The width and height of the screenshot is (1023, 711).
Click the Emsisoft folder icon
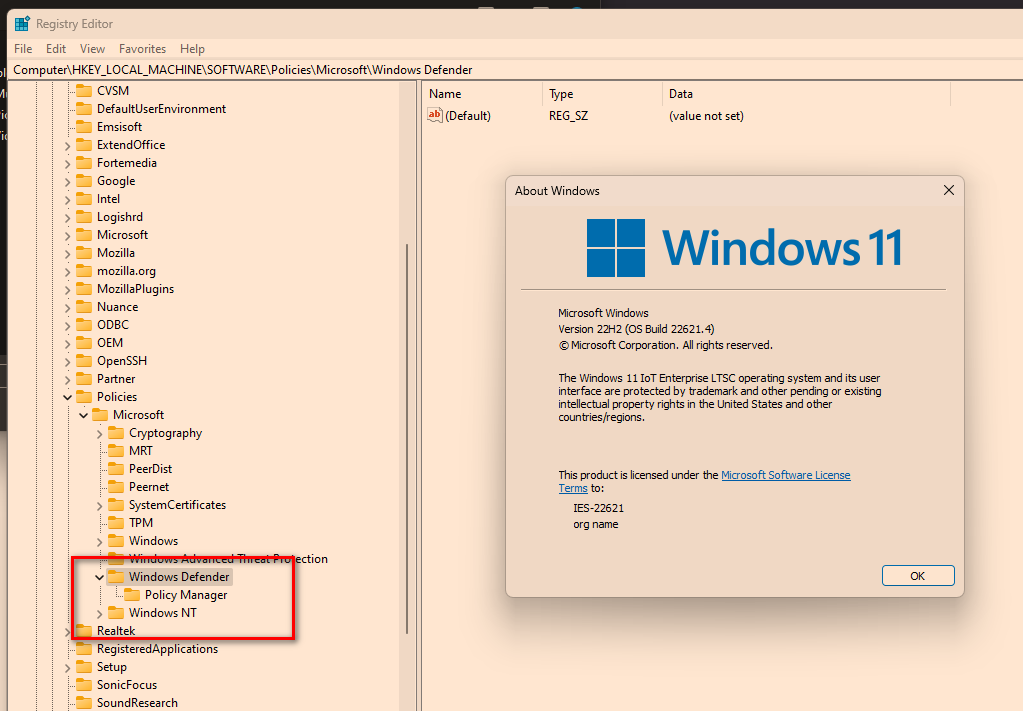tap(84, 127)
